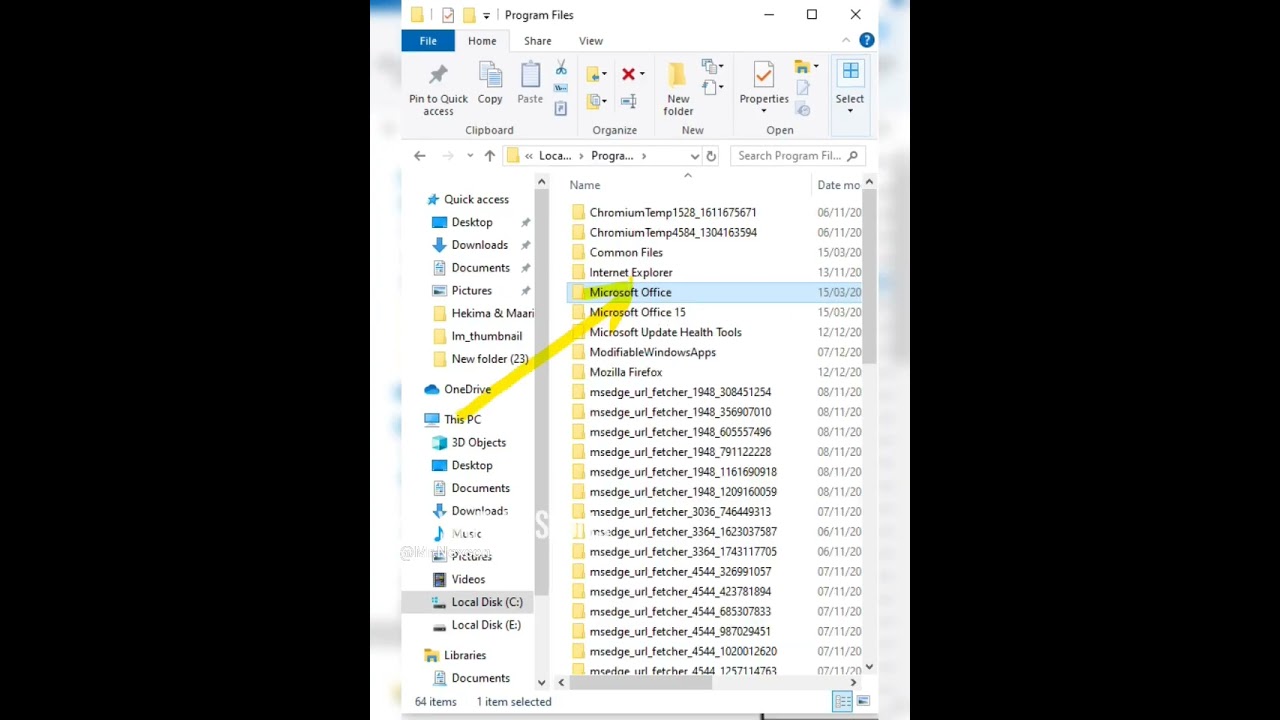Open the recent locations dropdown arrow

coord(470,156)
